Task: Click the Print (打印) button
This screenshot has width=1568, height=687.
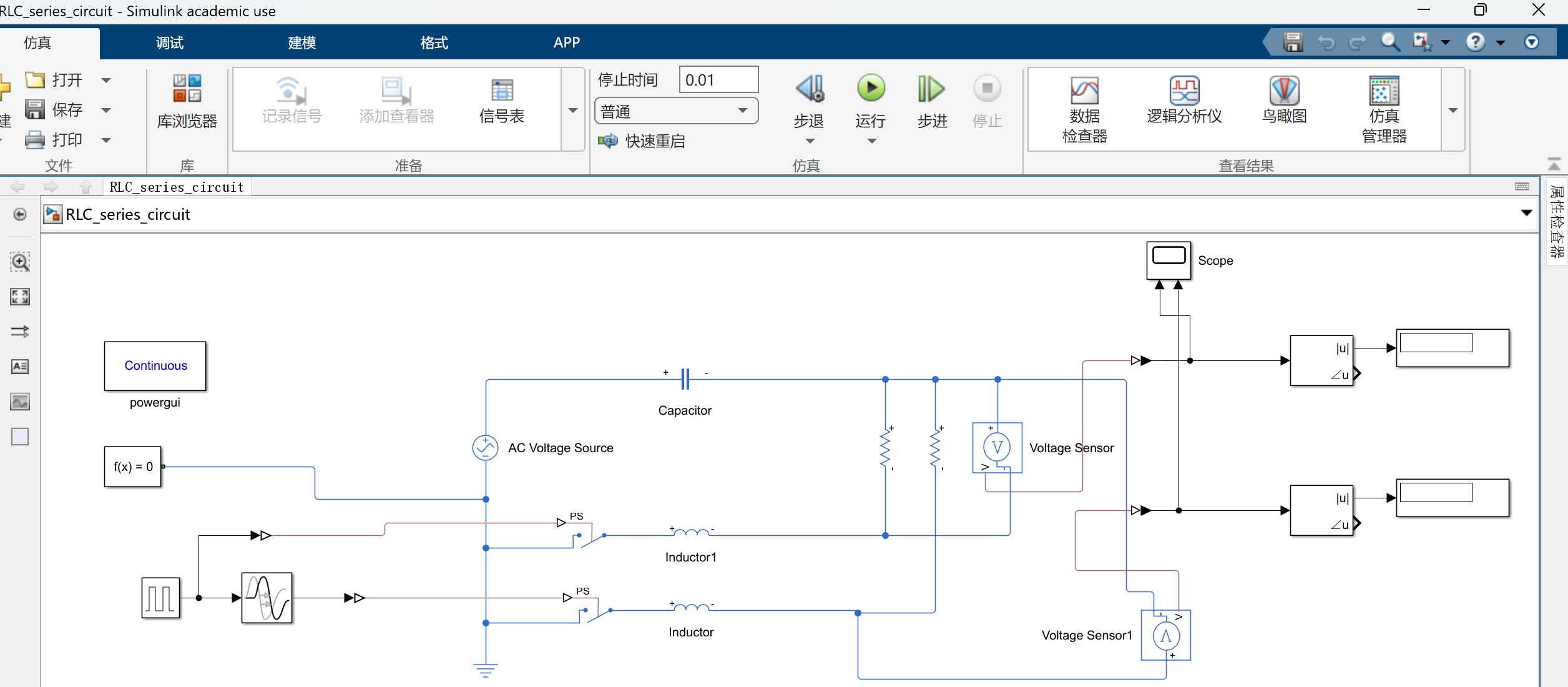Action: (55, 140)
